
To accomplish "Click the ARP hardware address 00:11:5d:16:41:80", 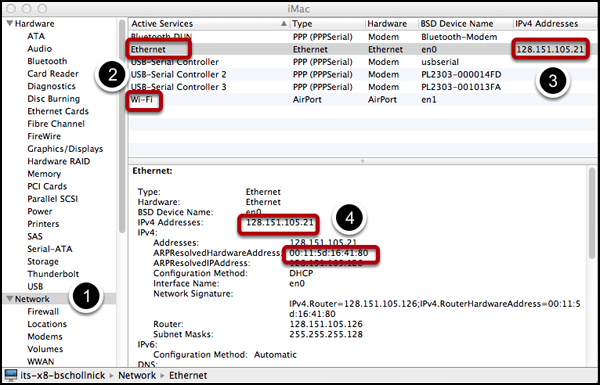I will click(329, 253).
